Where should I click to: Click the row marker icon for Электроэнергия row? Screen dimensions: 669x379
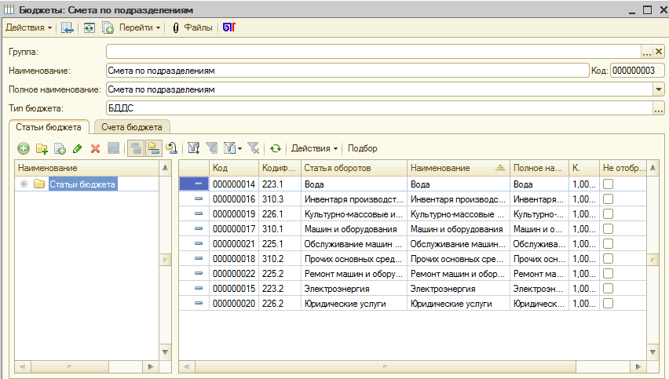198,288
